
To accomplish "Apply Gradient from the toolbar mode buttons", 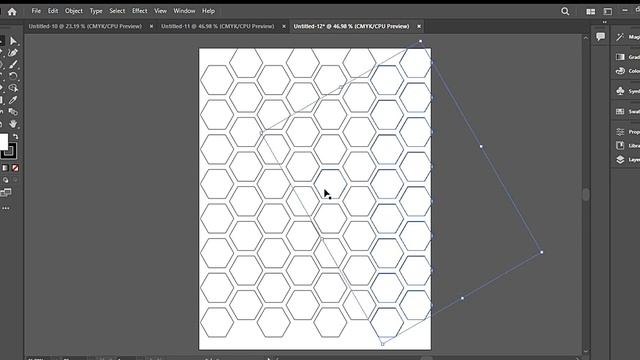I will point(5,168).
